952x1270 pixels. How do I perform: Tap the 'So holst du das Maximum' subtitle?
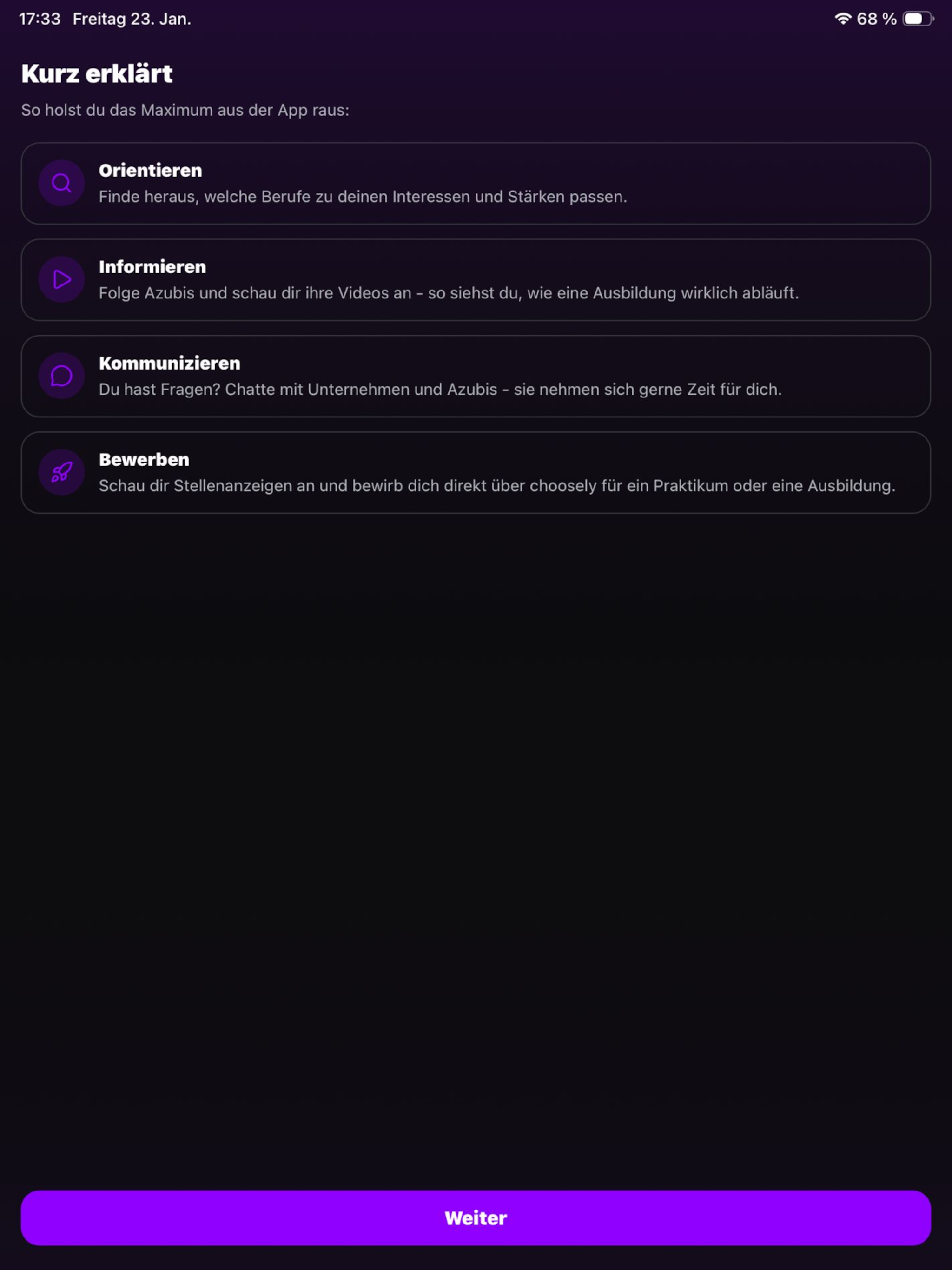pos(185,110)
